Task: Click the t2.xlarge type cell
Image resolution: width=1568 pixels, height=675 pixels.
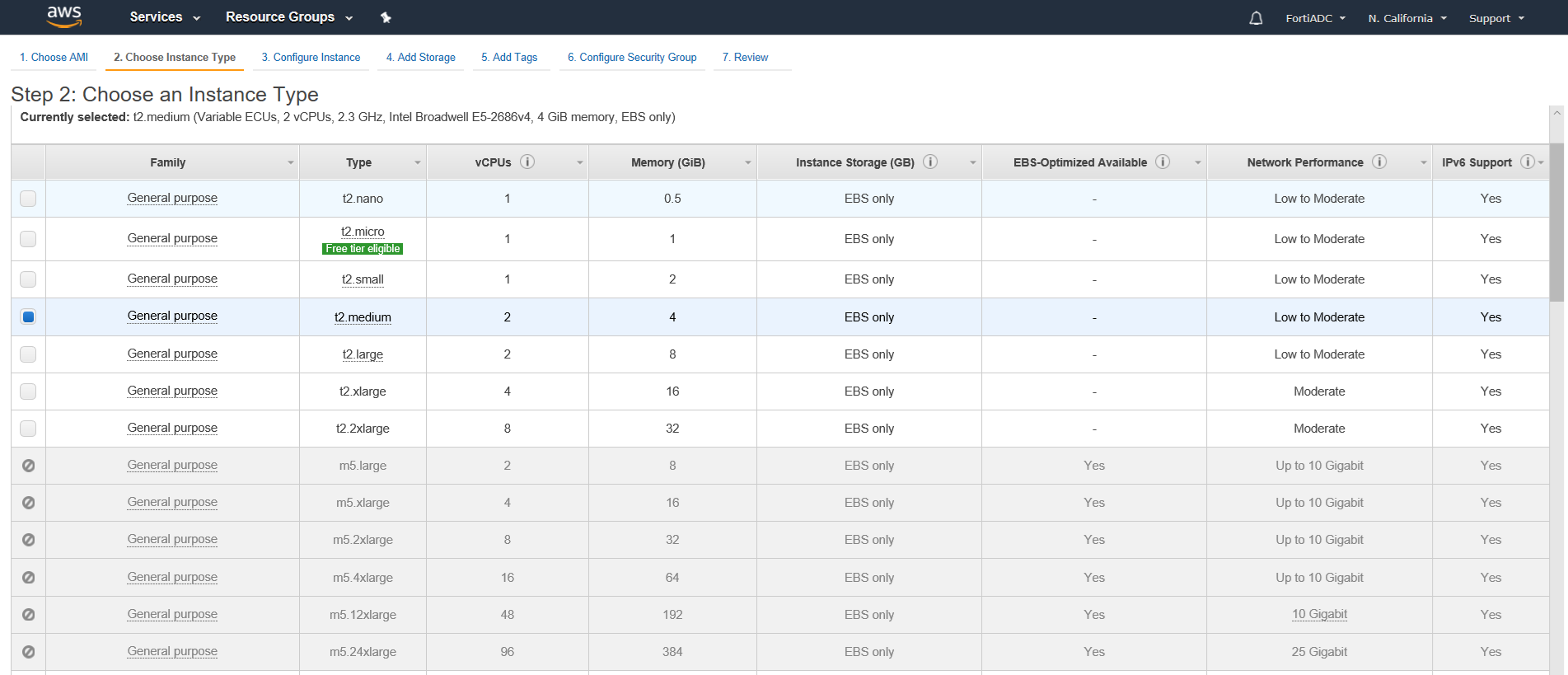Action: [363, 391]
